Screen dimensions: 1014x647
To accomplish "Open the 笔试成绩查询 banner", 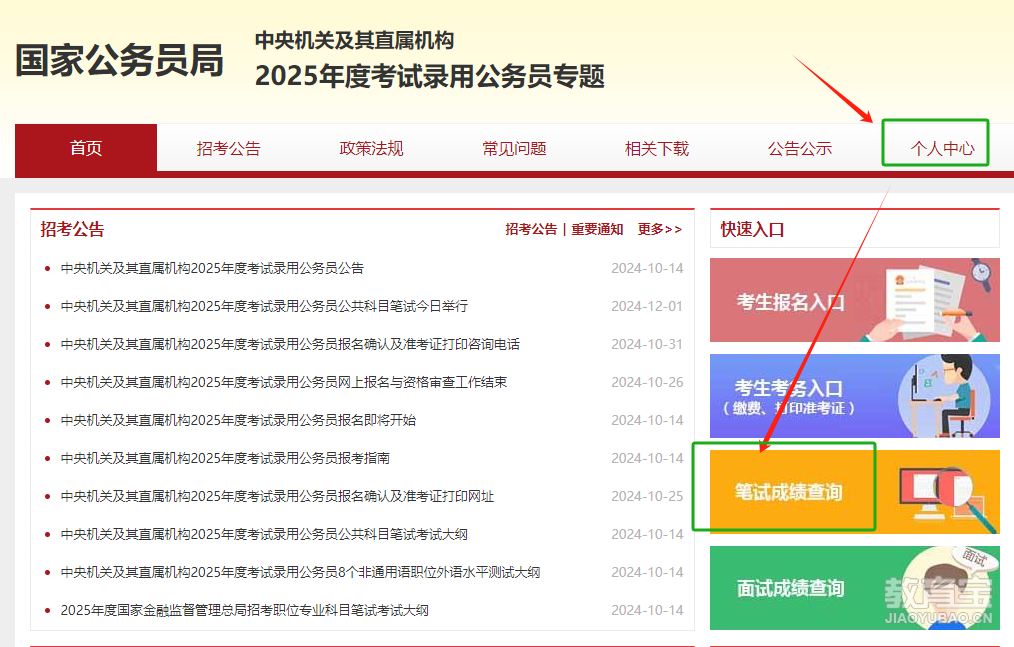I will (855, 492).
